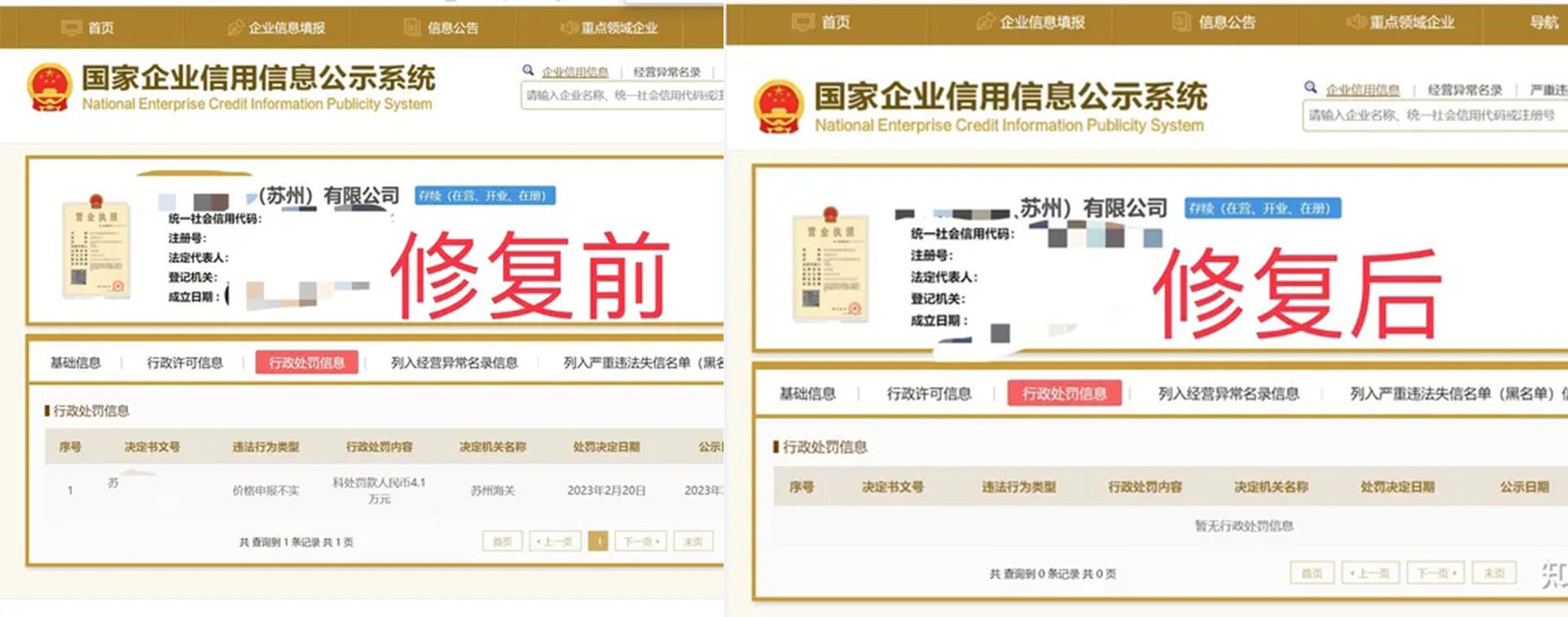This screenshot has height=617, width=1568.
Task: Click the business license thumbnail in right screenshot
Action: pos(831,264)
